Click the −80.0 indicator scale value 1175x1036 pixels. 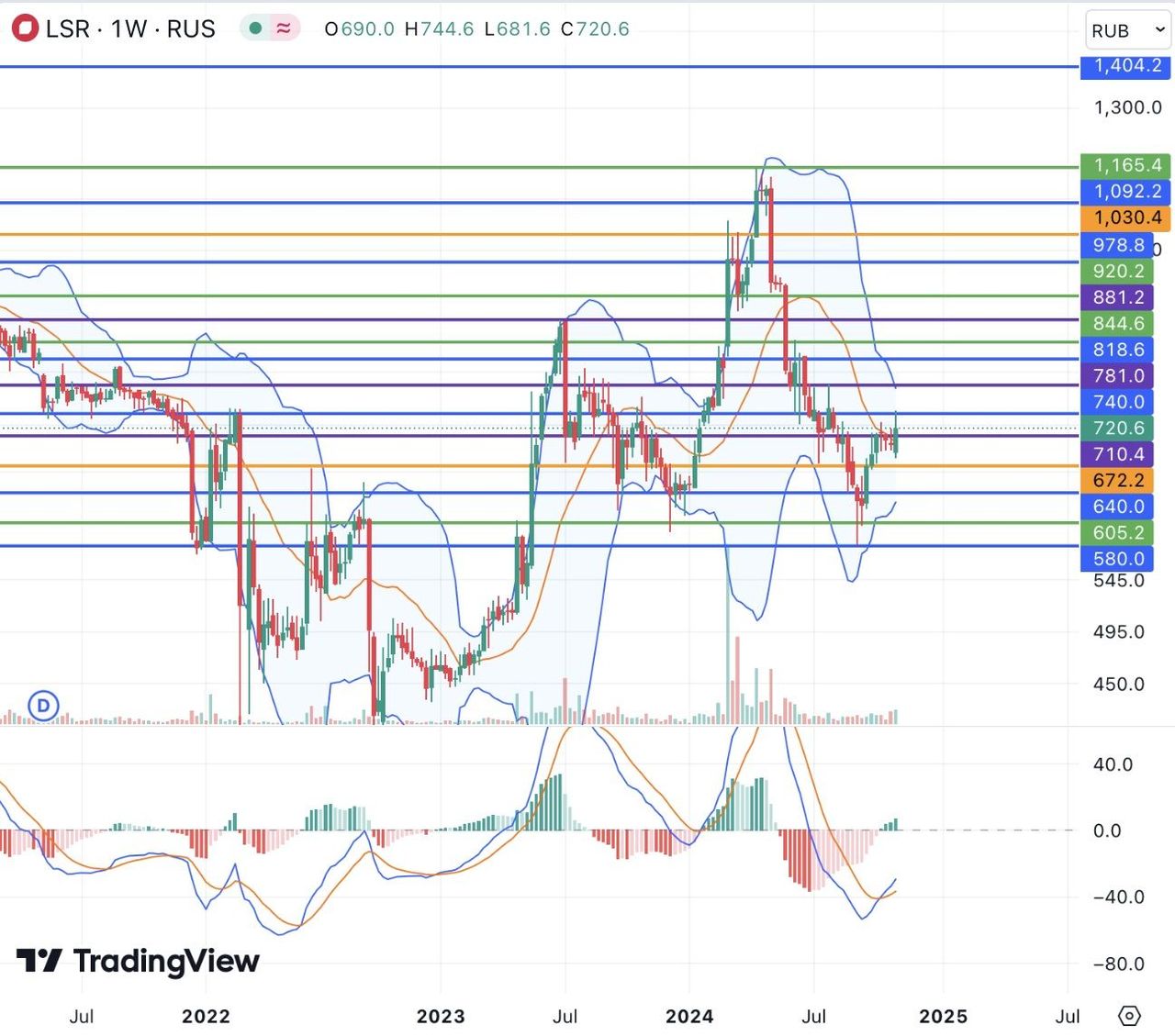1118,964
